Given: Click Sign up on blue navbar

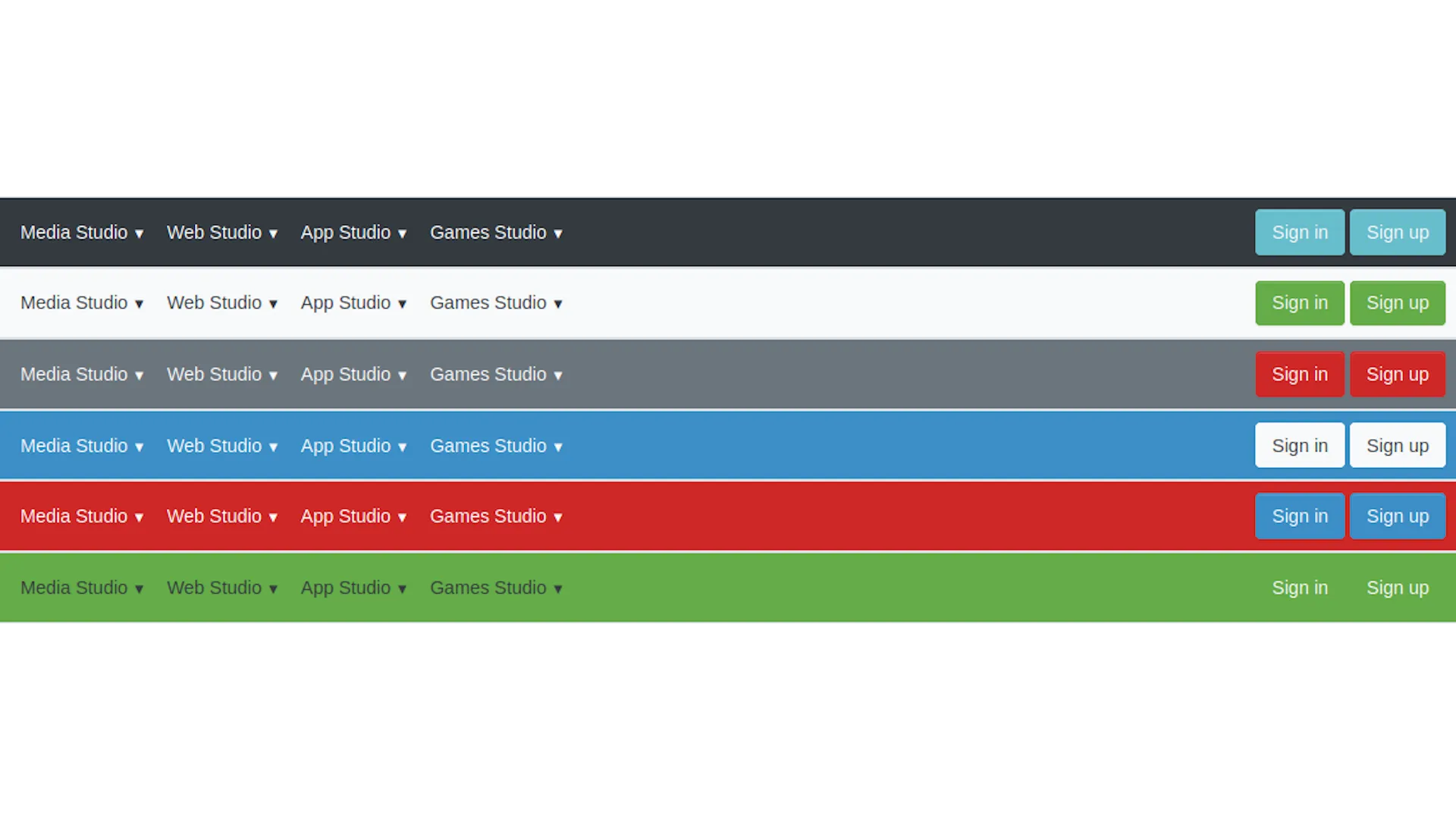Looking at the screenshot, I should coord(1398,445).
